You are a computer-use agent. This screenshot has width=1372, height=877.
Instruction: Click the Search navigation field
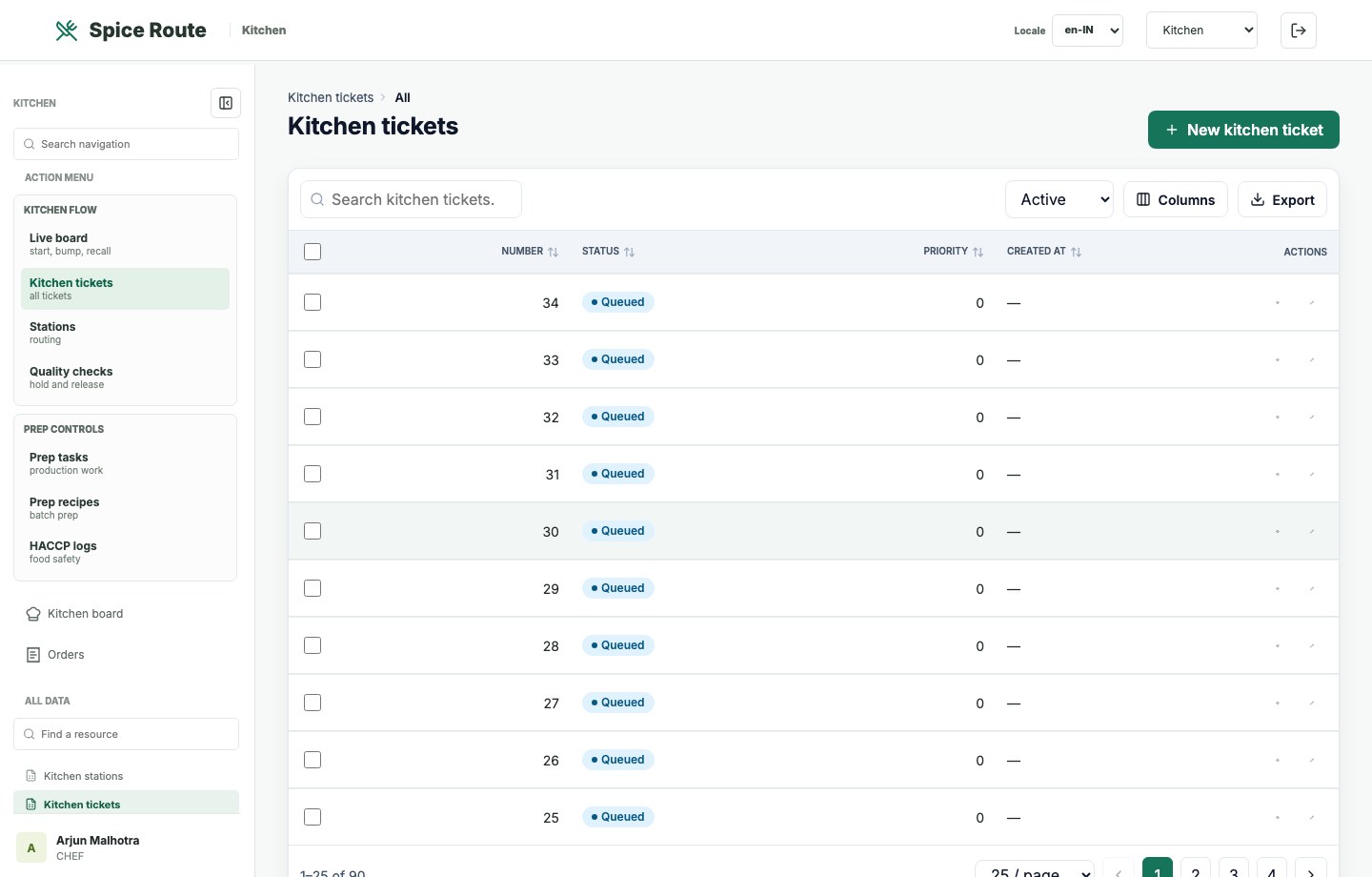tap(126, 144)
